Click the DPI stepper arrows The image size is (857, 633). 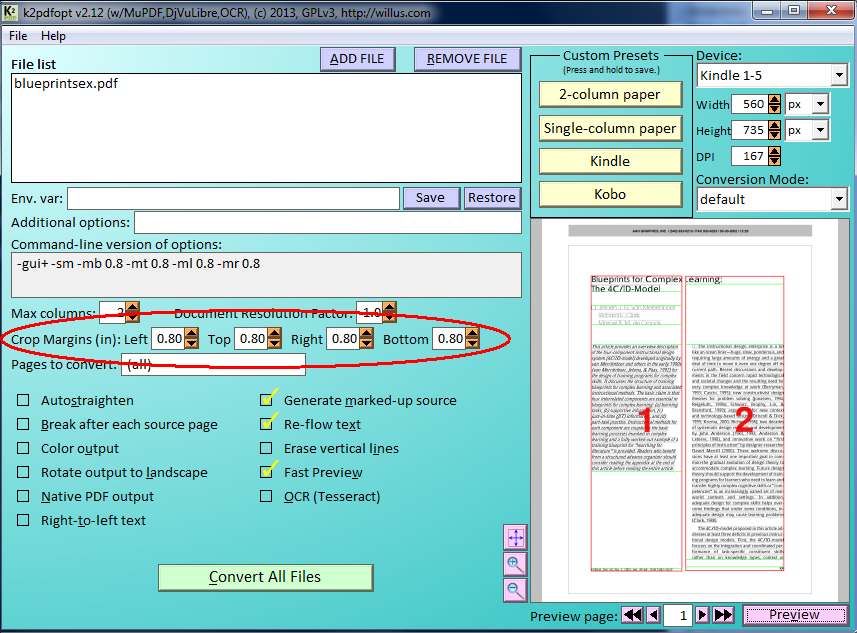click(x=774, y=156)
